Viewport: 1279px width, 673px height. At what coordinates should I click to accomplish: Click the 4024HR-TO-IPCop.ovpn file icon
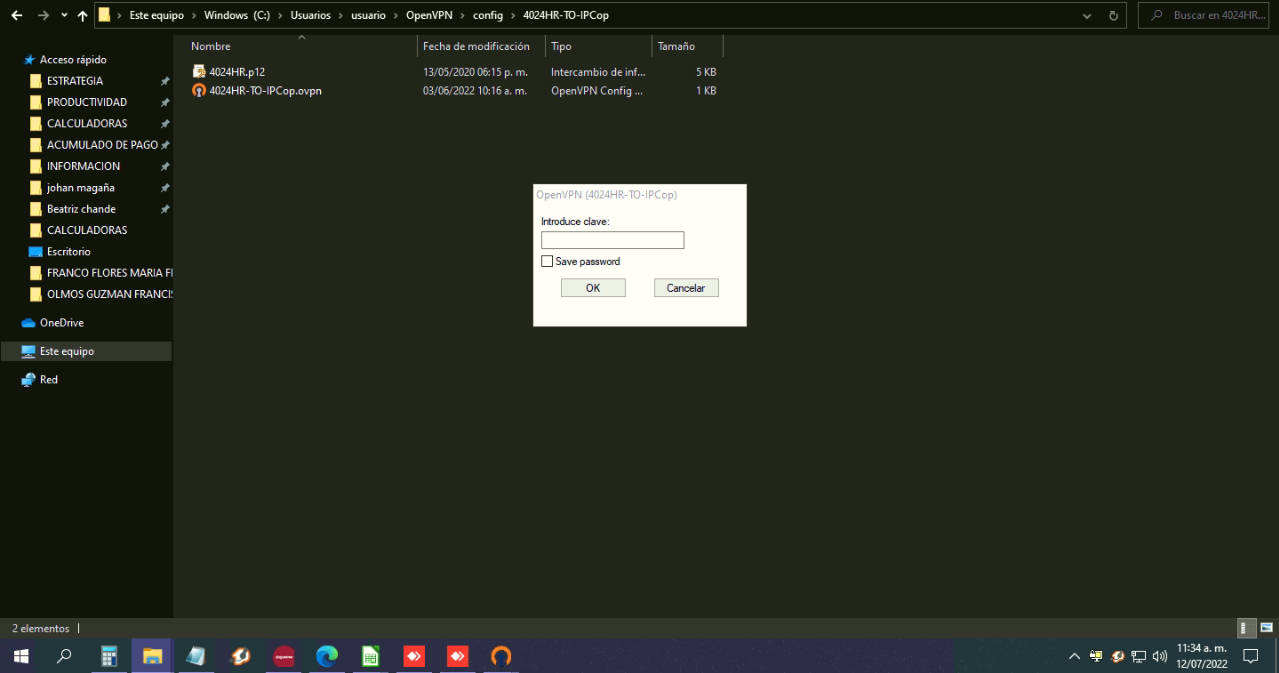199,91
